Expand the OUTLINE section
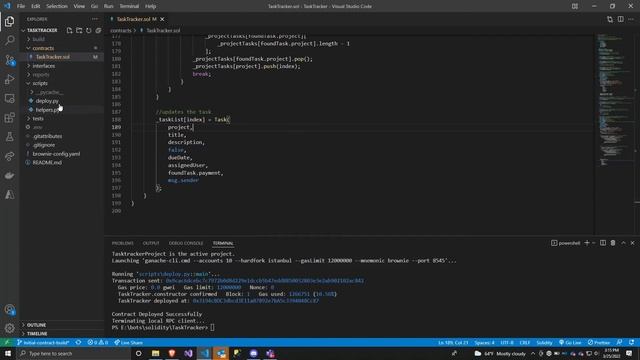 point(36,325)
